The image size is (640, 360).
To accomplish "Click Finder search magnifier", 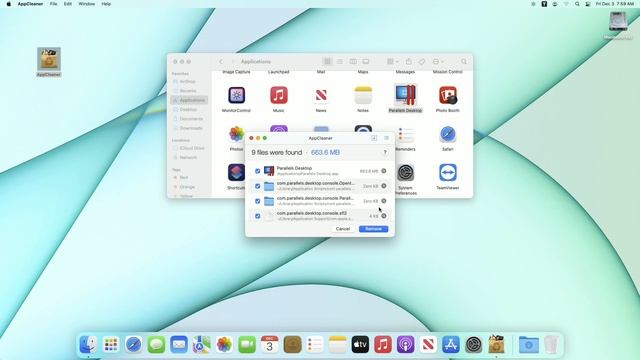I will pos(464,62).
